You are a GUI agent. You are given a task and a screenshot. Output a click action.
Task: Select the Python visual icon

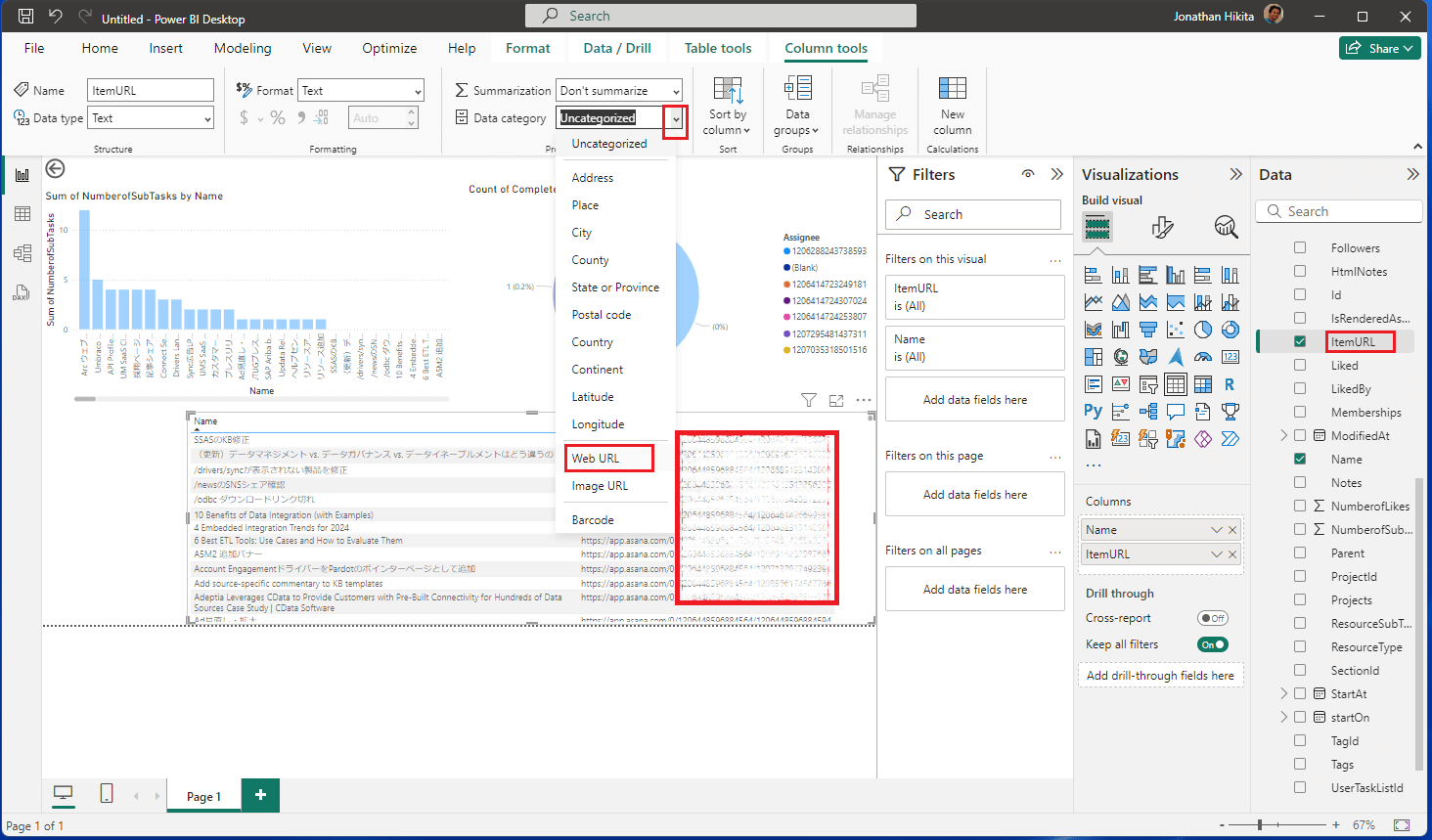click(x=1093, y=411)
